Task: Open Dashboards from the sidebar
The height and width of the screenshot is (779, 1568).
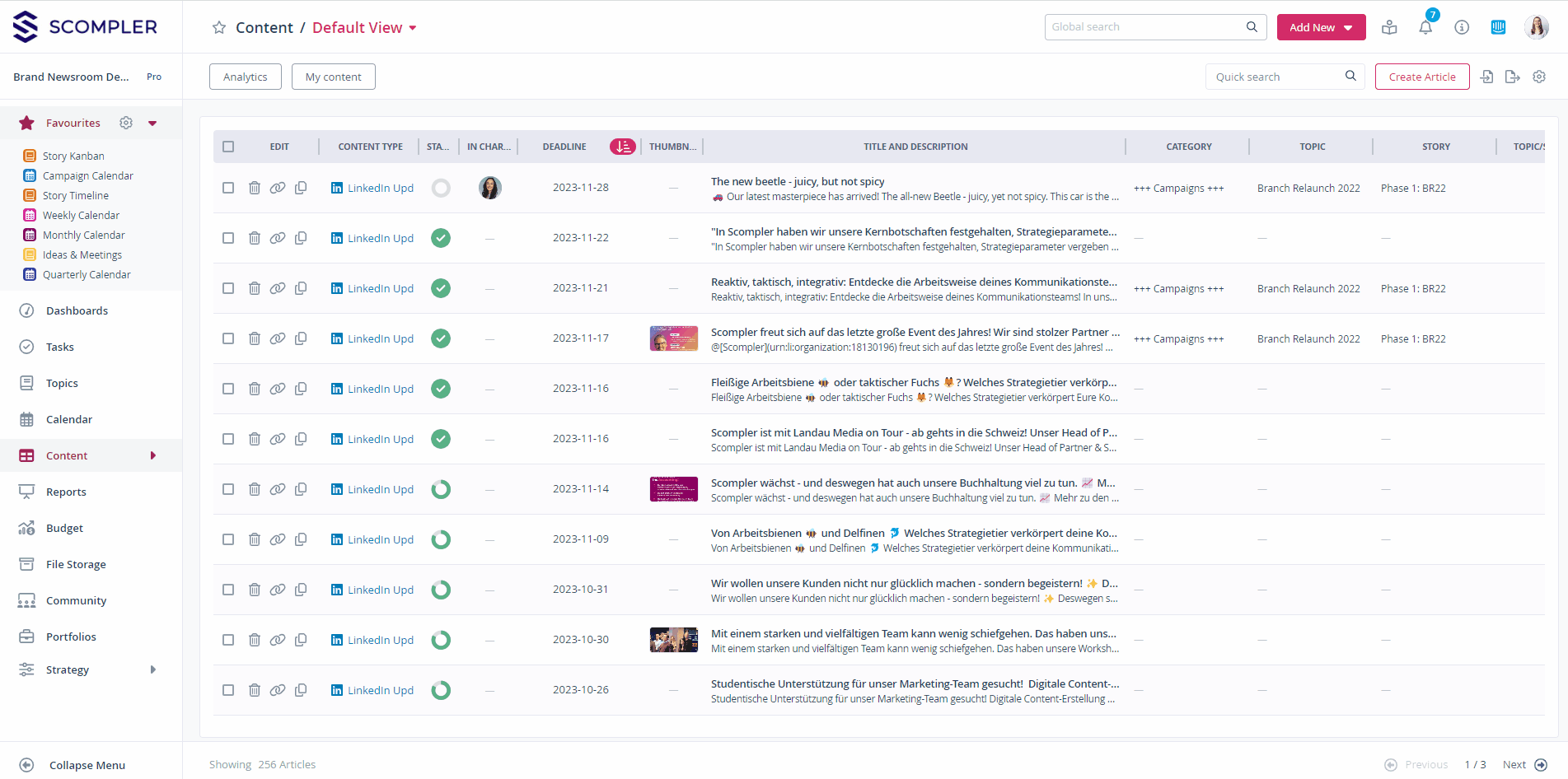Action: click(77, 310)
